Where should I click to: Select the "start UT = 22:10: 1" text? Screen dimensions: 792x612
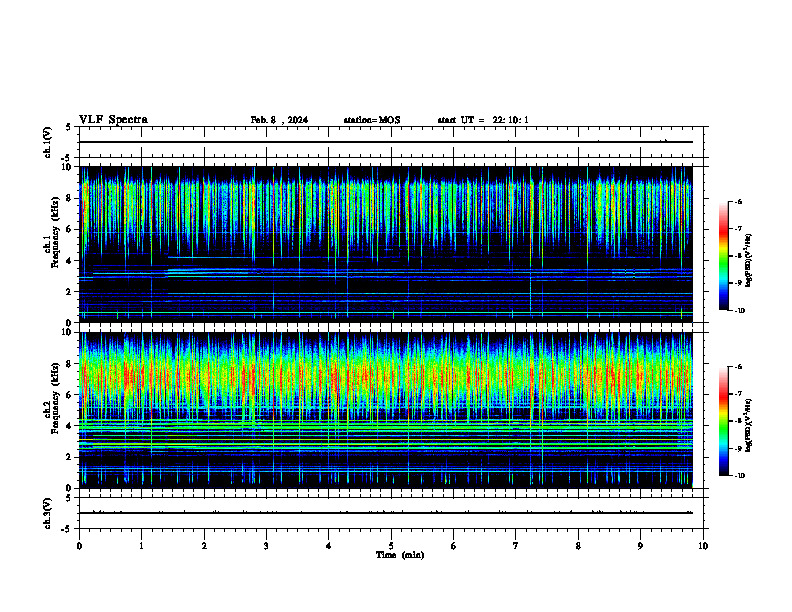pyautogui.click(x=483, y=120)
